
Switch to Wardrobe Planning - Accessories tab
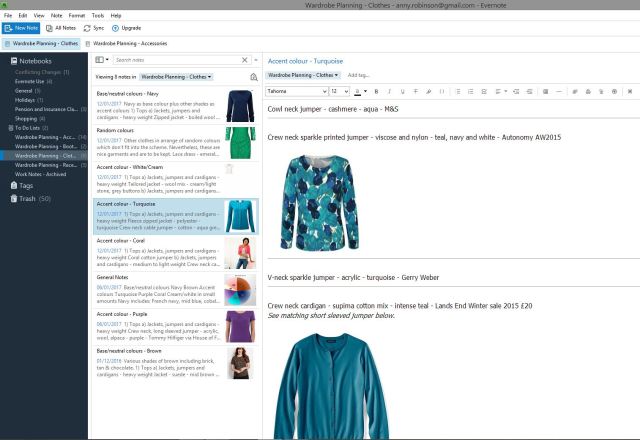point(126,43)
